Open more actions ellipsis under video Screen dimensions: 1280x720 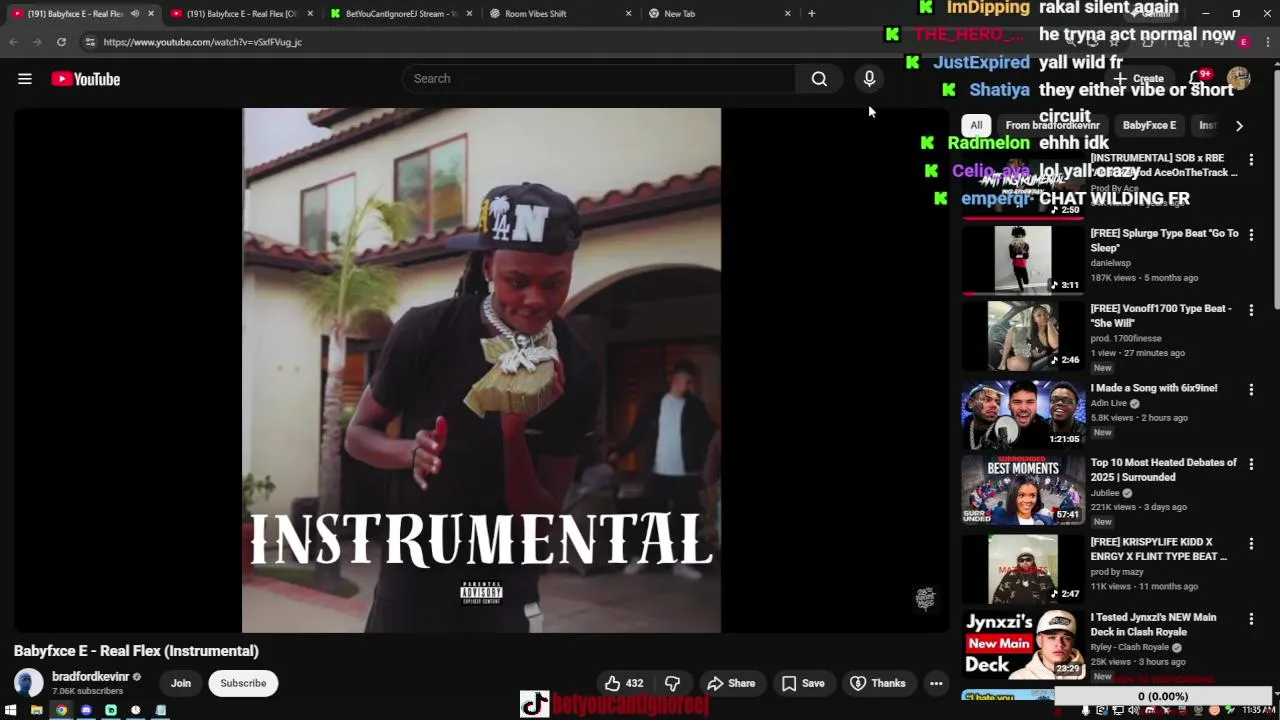click(x=936, y=683)
